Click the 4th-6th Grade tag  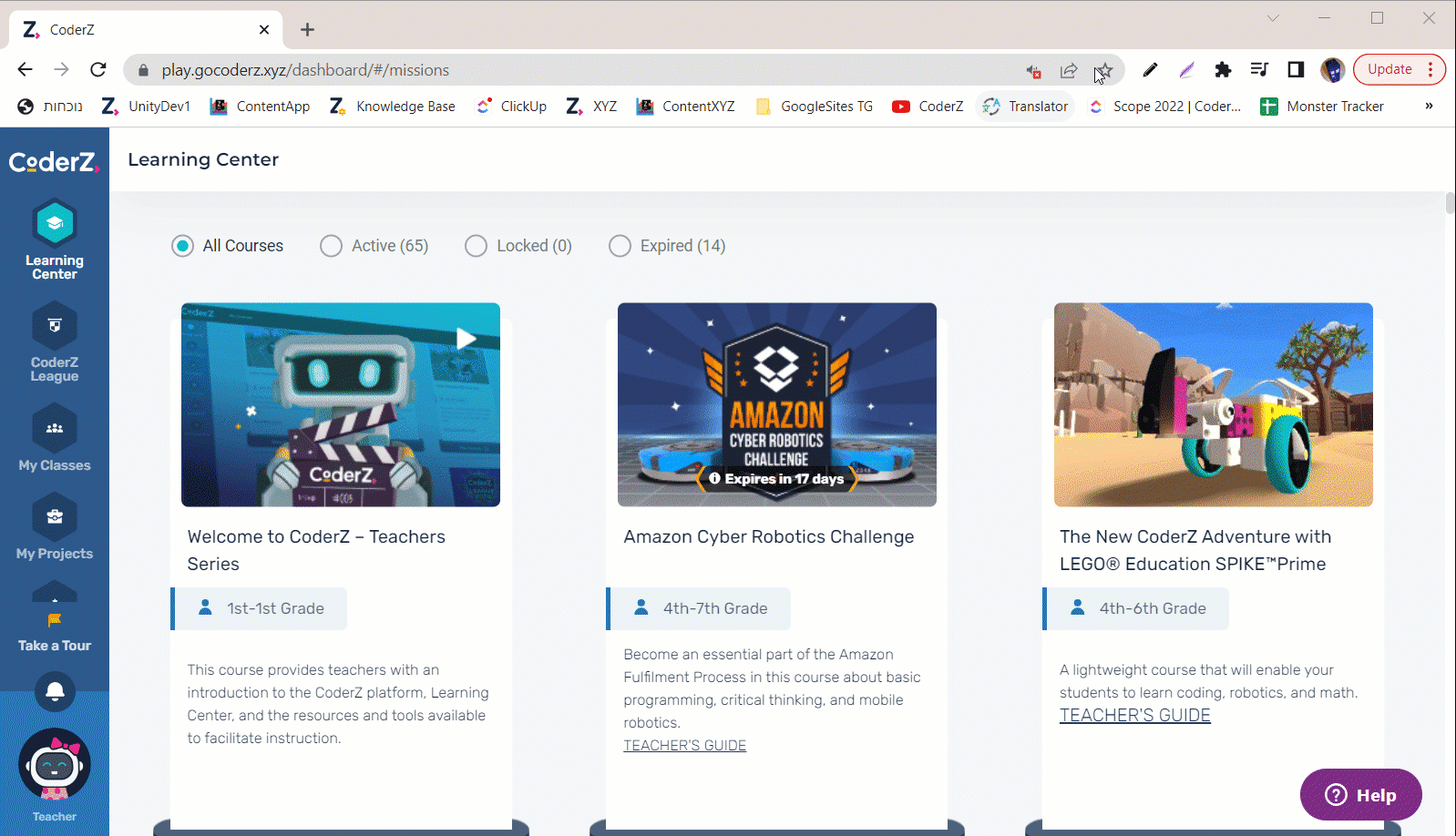[1136, 608]
